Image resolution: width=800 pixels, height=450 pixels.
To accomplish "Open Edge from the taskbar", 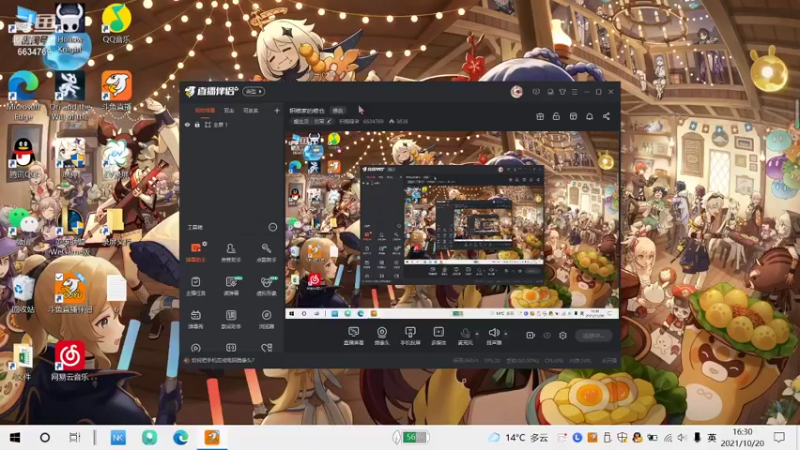I will coord(180,437).
